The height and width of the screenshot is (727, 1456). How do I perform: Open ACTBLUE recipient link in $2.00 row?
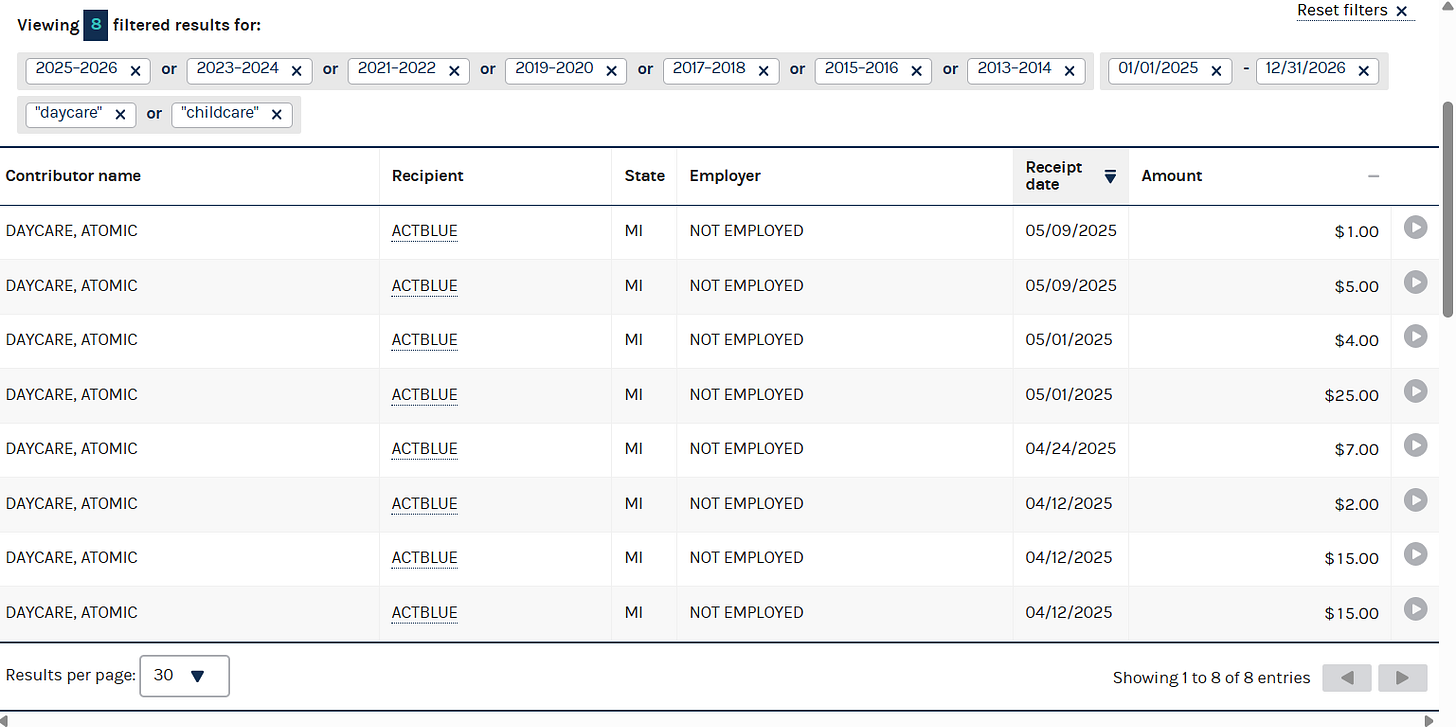tap(424, 504)
